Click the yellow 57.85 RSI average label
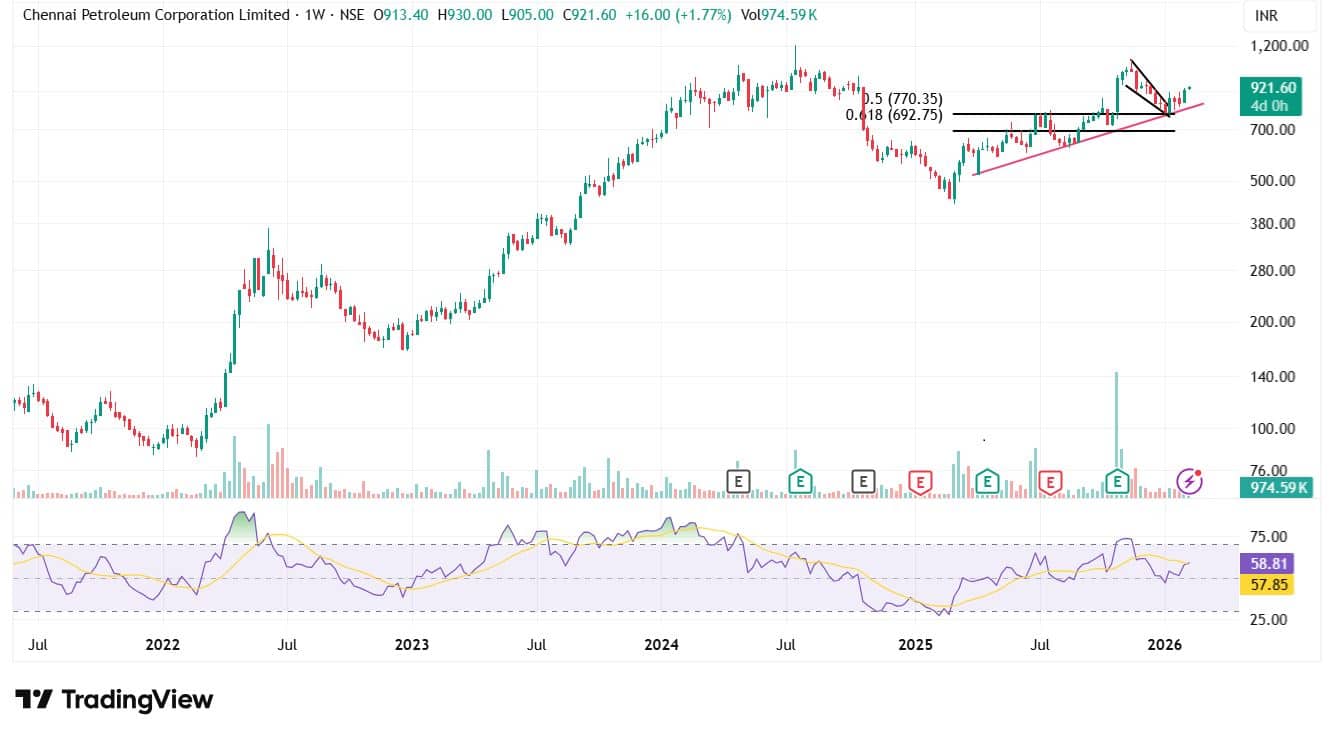This screenshot has width=1334, height=737. (1266, 585)
